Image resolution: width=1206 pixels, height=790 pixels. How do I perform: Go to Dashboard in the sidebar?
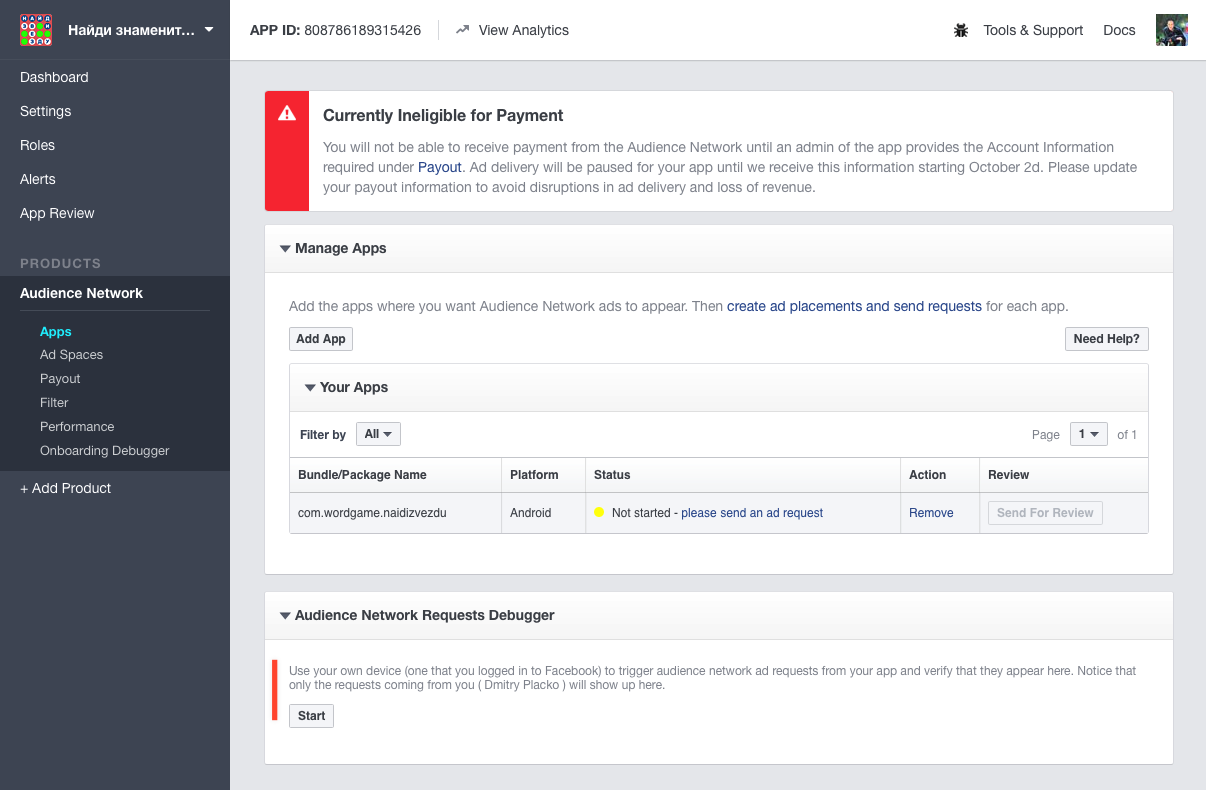(54, 77)
